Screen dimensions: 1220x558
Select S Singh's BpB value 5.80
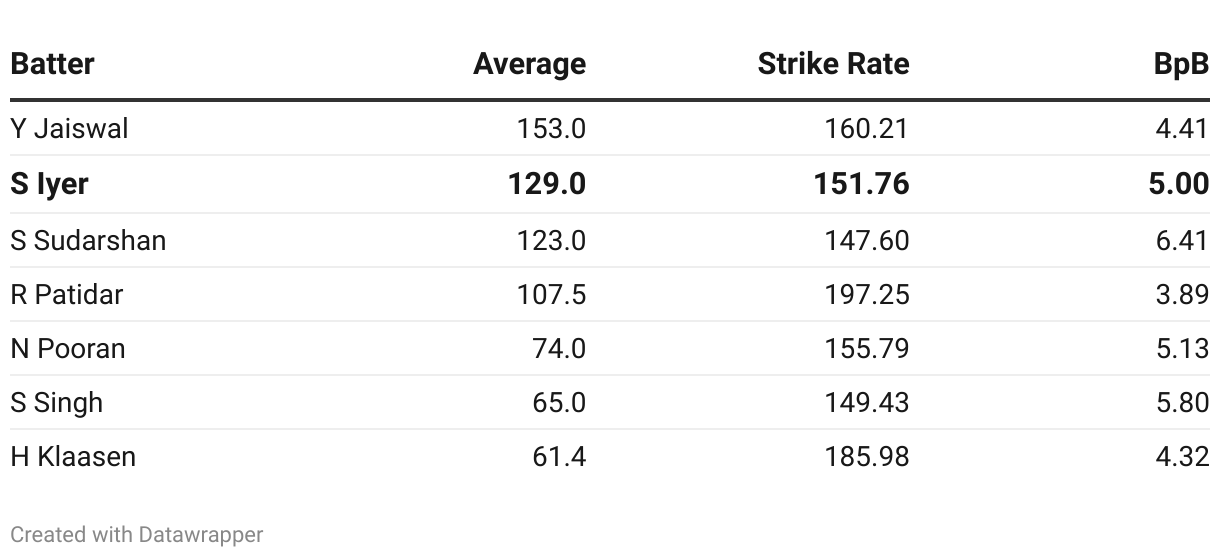(x=1182, y=403)
